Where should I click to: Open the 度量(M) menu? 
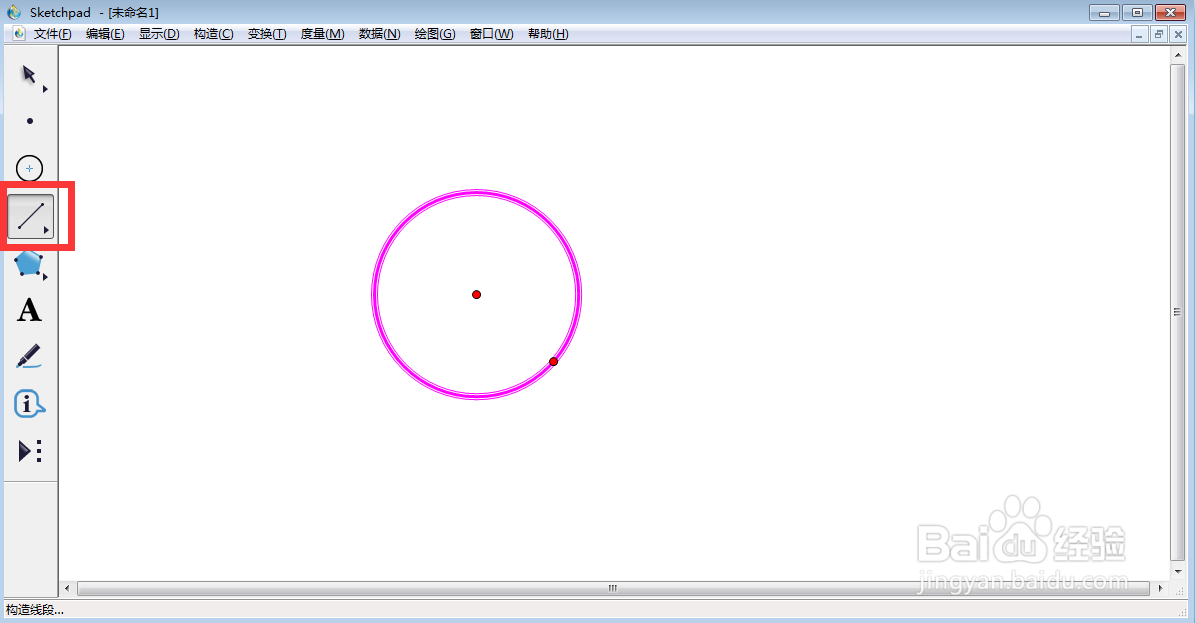tap(322, 34)
